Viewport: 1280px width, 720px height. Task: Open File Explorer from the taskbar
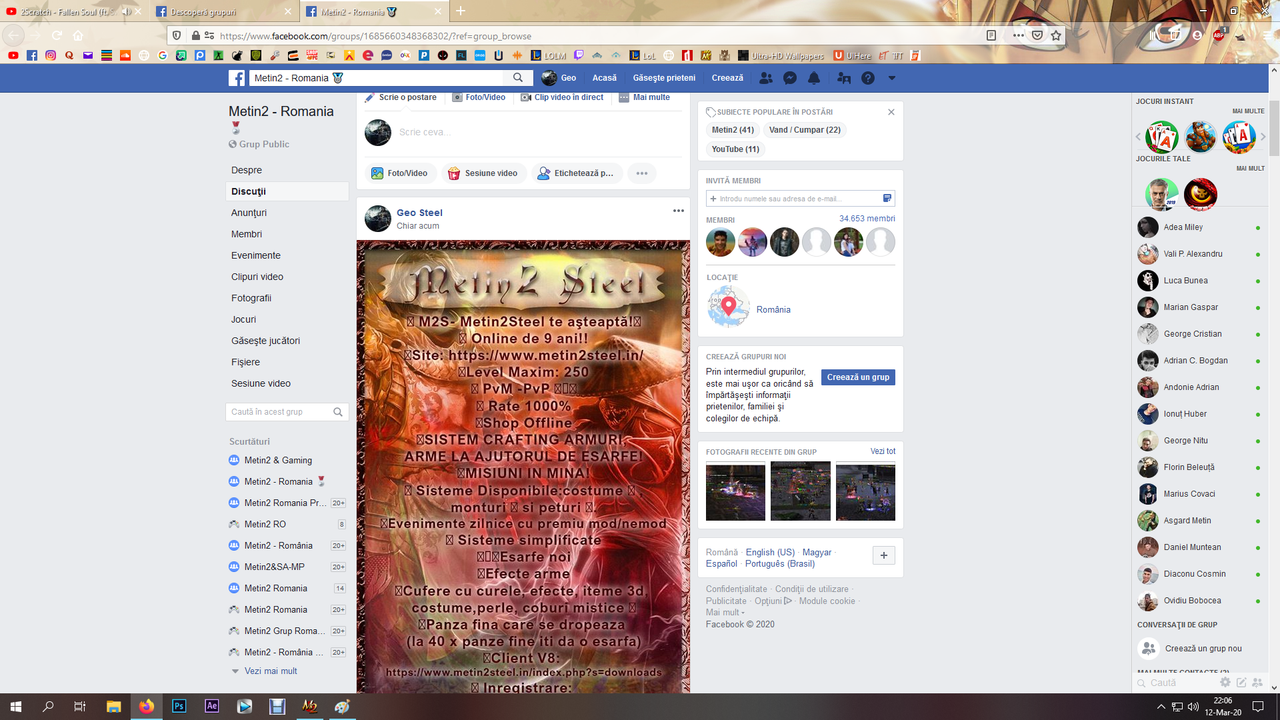[114, 706]
